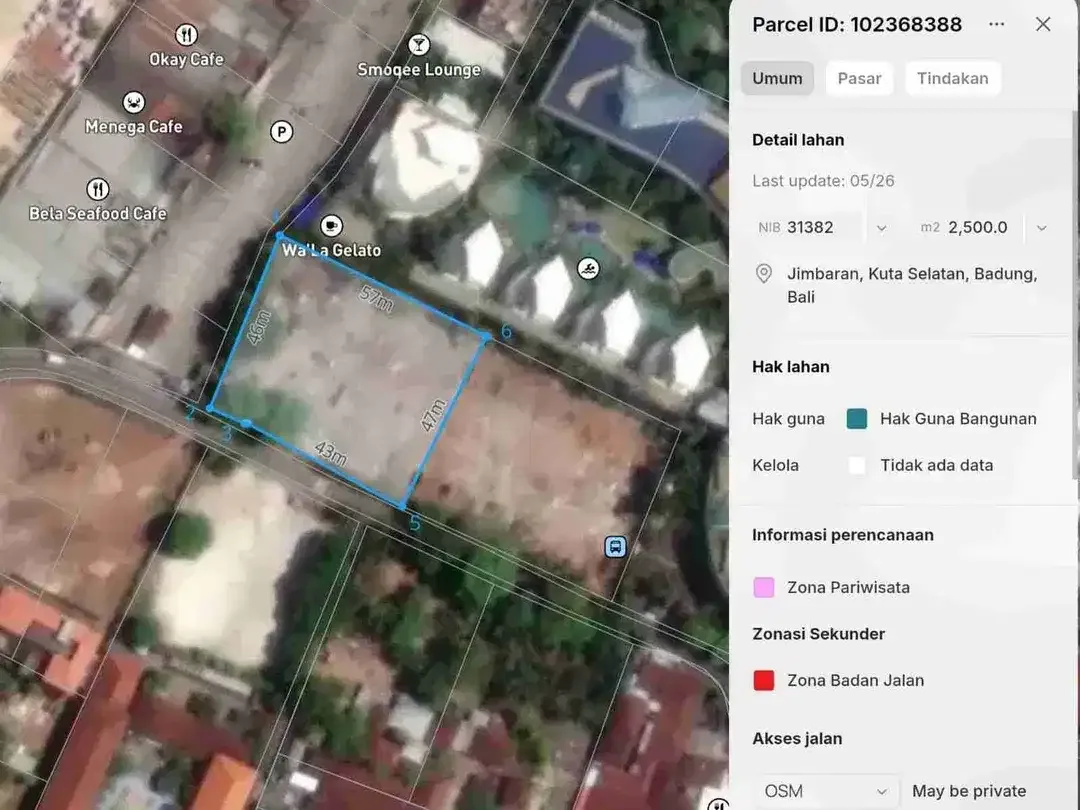This screenshot has height=810, width=1080.
Task: Click the Hak Guna Bangunan label text
Action: tap(958, 419)
